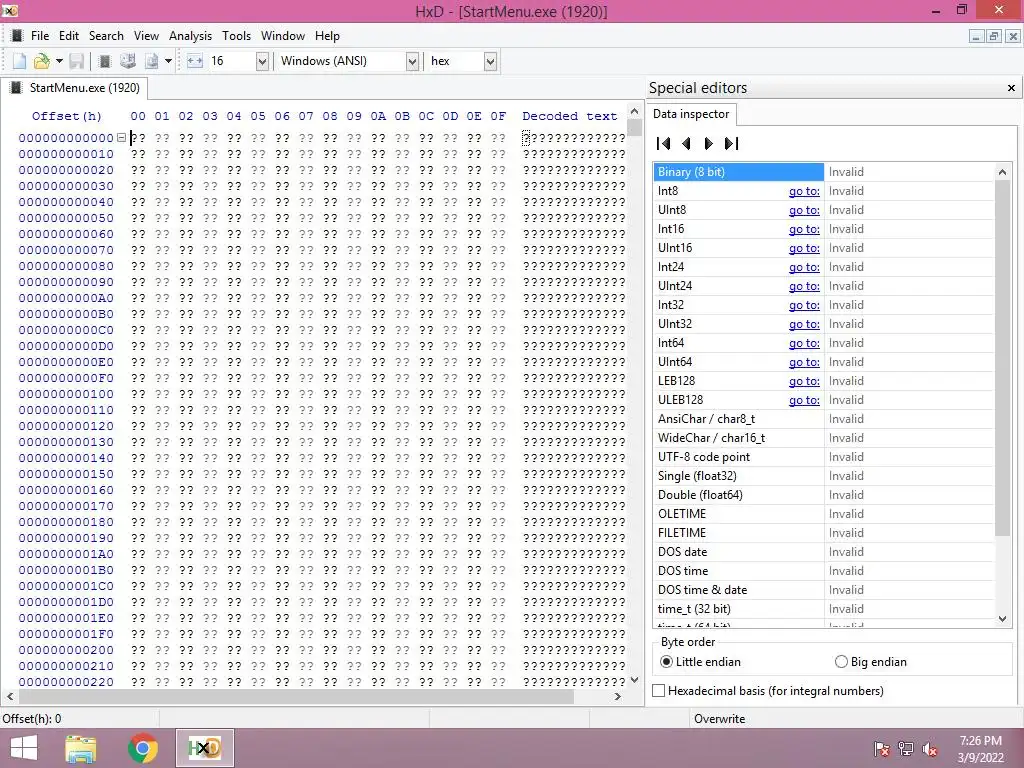This screenshot has height=768, width=1024.
Task: Select the StartMenu.exe (1920) document tab
Action: pyautogui.click(x=74, y=88)
